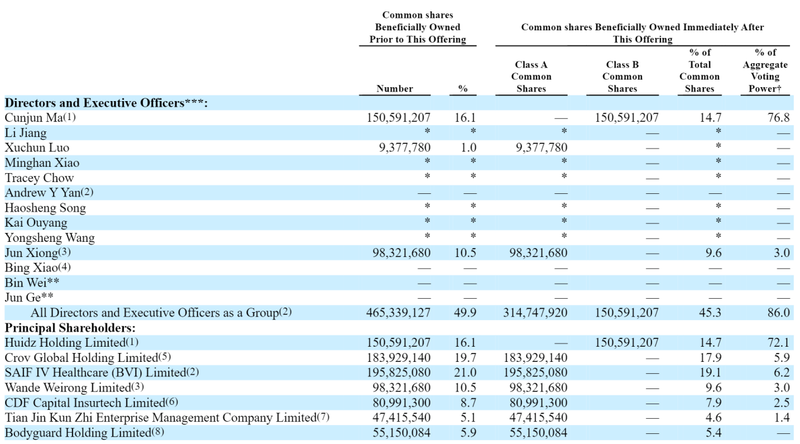
Task: Select the 4.6 total percentage for Tian Jin
Action: (713, 417)
